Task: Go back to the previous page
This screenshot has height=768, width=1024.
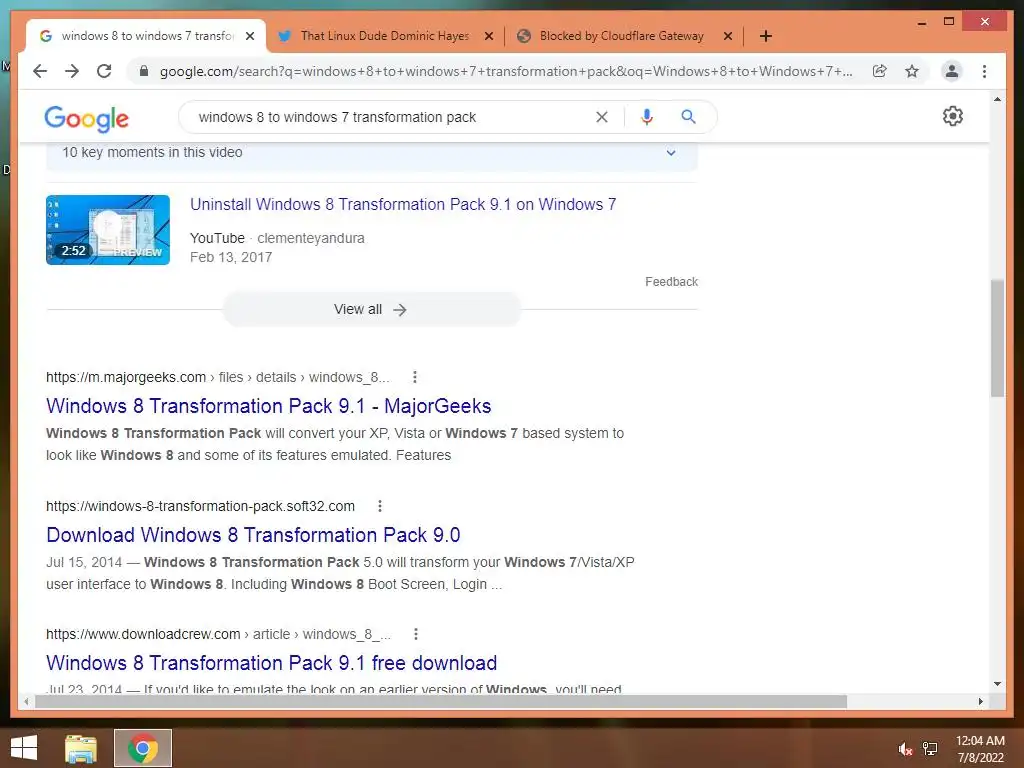Action: pos(40,71)
